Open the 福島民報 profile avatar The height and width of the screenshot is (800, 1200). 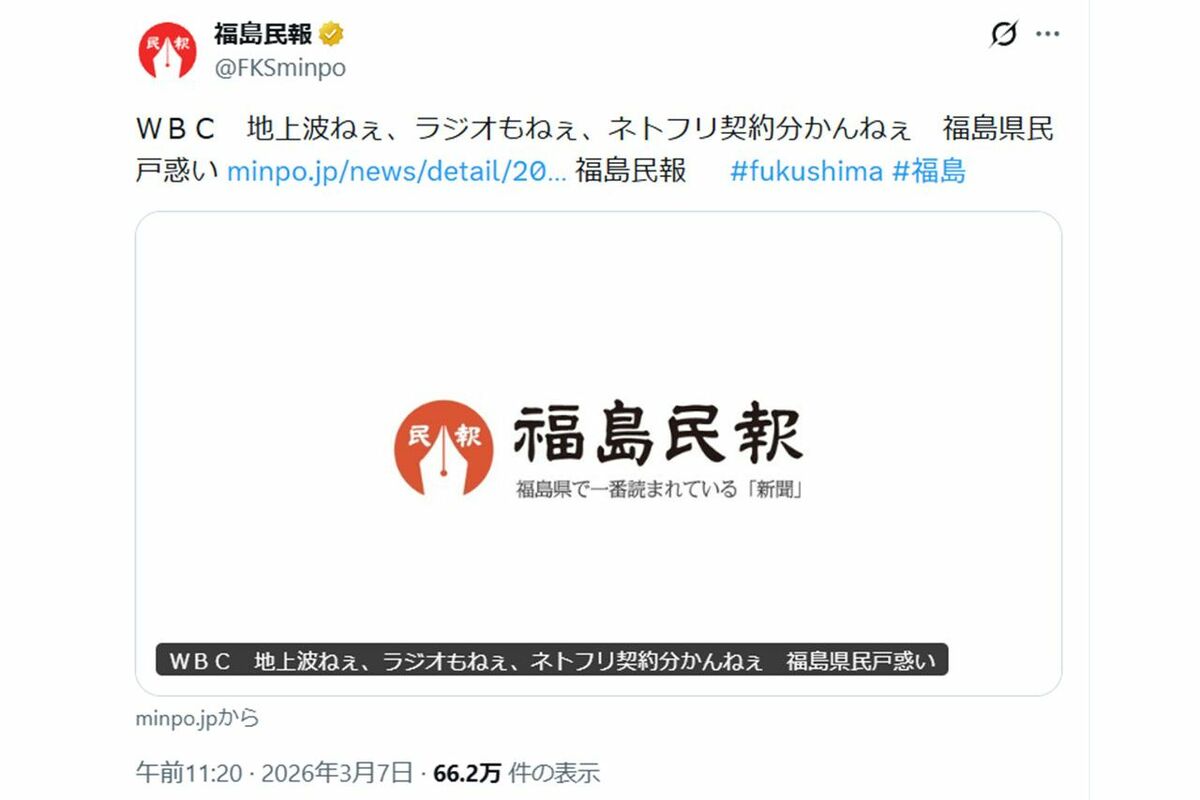[x=167, y=48]
